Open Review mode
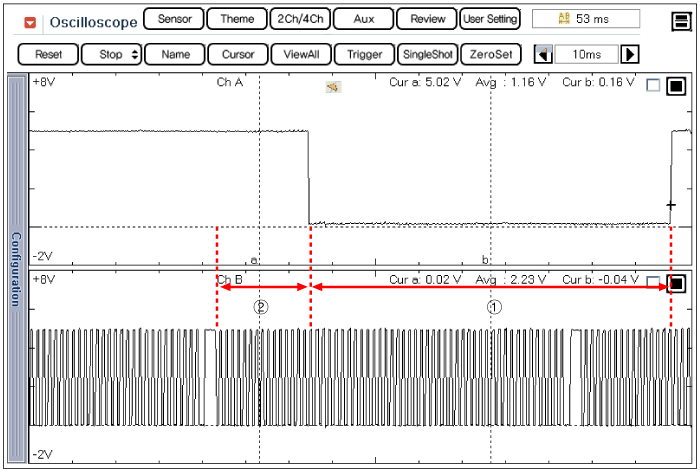The image size is (700, 472). [x=427, y=19]
